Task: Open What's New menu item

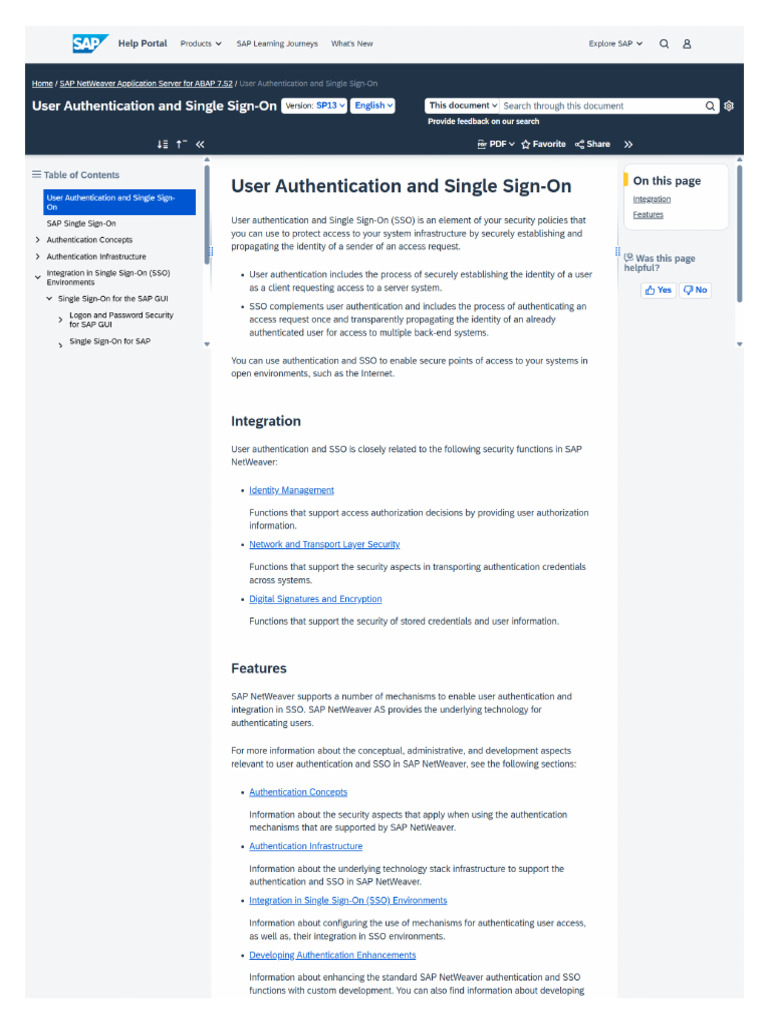Action: tap(352, 44)
